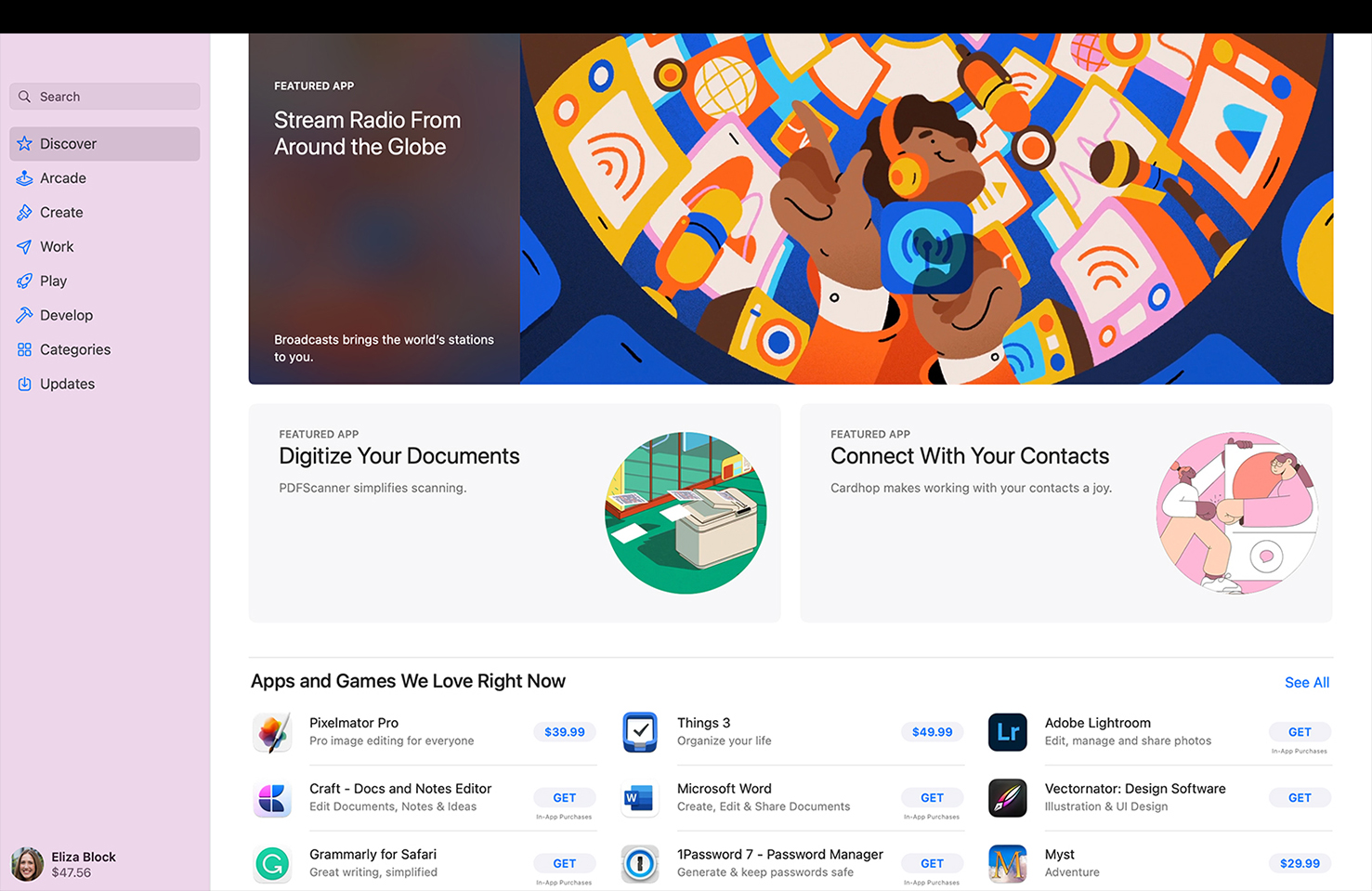
Task: Open the 1Password 7 app icon
Action: 640,864
